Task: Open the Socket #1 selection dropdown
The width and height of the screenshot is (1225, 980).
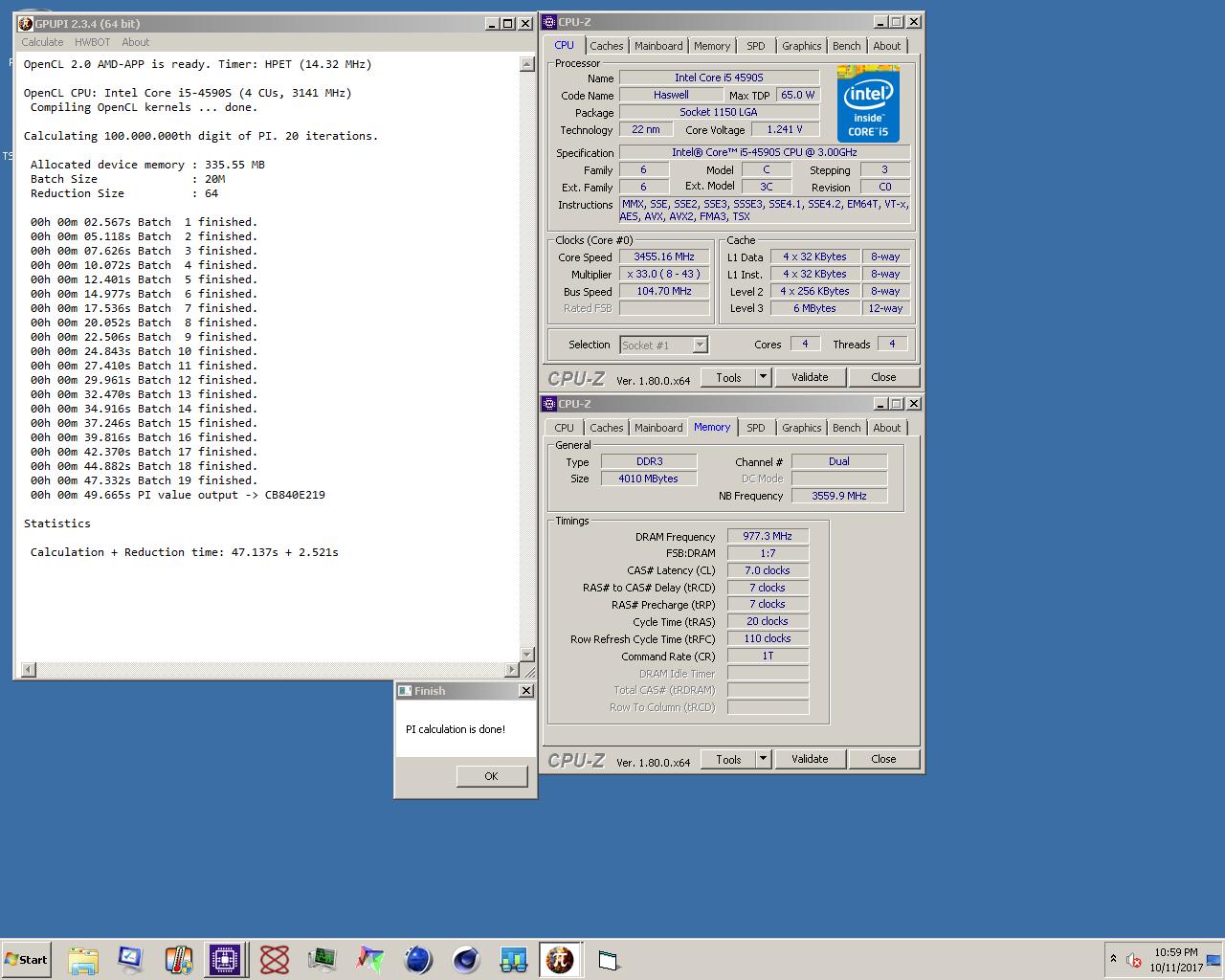Action: [x=663, y=345]
